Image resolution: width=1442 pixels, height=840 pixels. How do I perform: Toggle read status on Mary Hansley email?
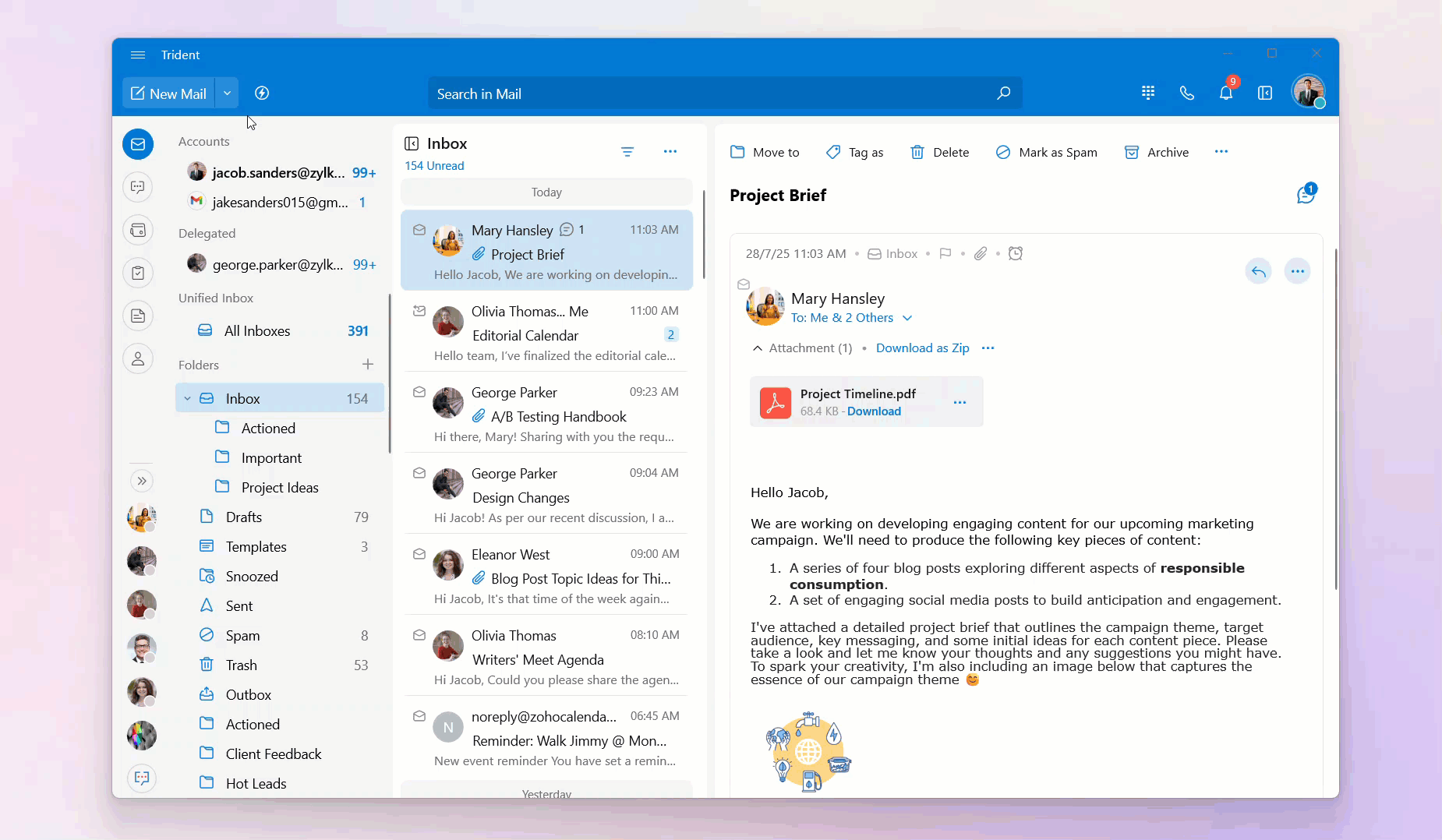[x=419, y=230]
